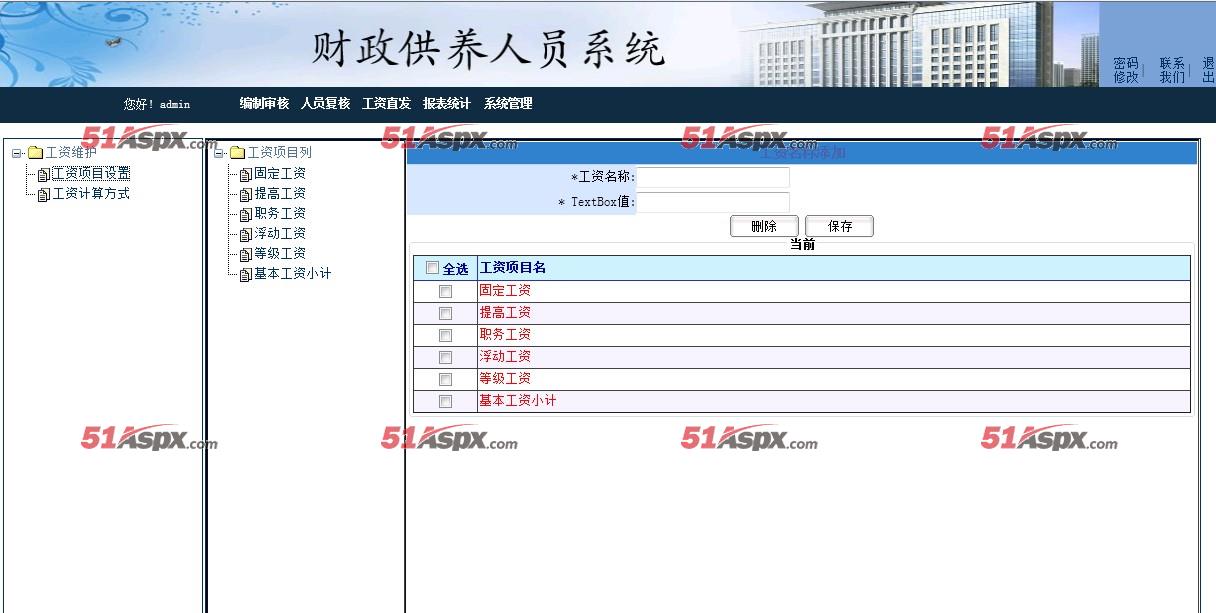Select 工资项目设置 in the left tree
The height and width of the screenshot is (613, 1216).
pos(91,174)
